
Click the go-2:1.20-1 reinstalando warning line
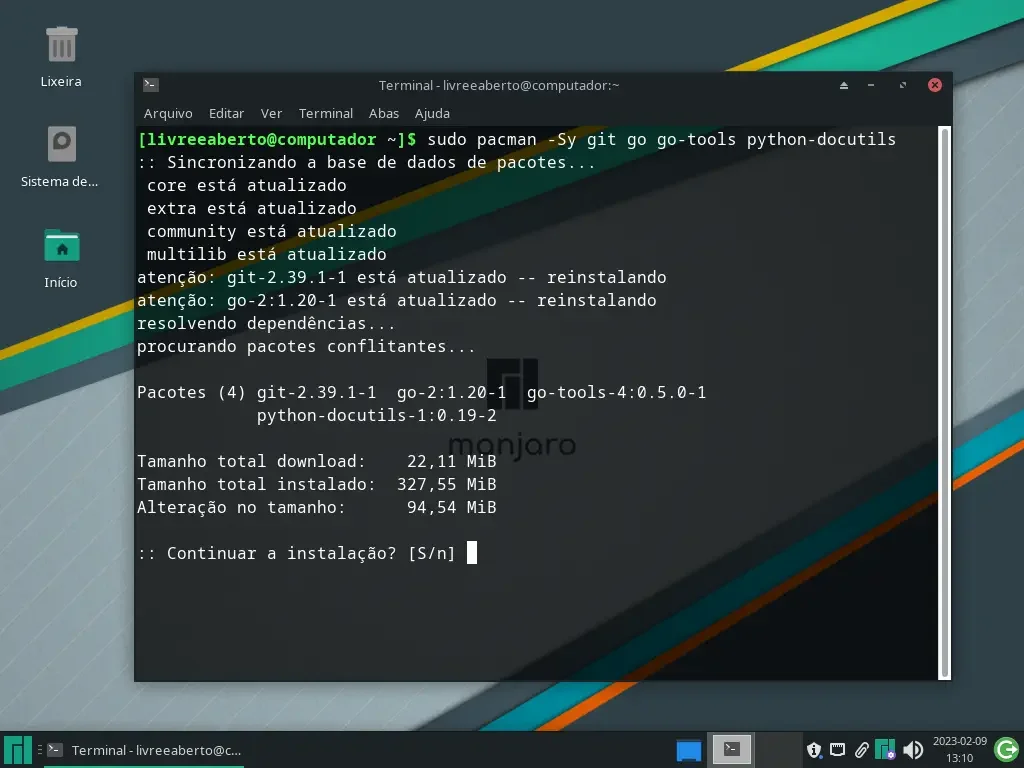(x=396, y=300)
